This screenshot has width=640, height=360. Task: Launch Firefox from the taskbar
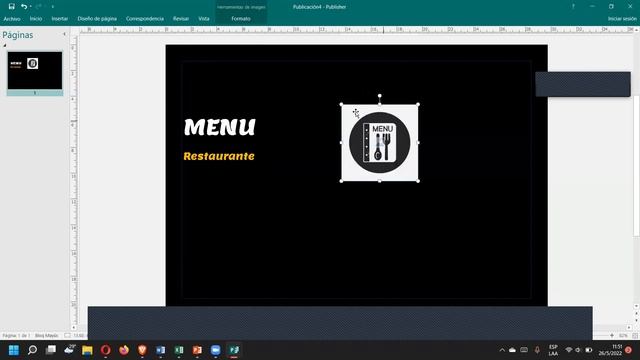pos(124,350)
